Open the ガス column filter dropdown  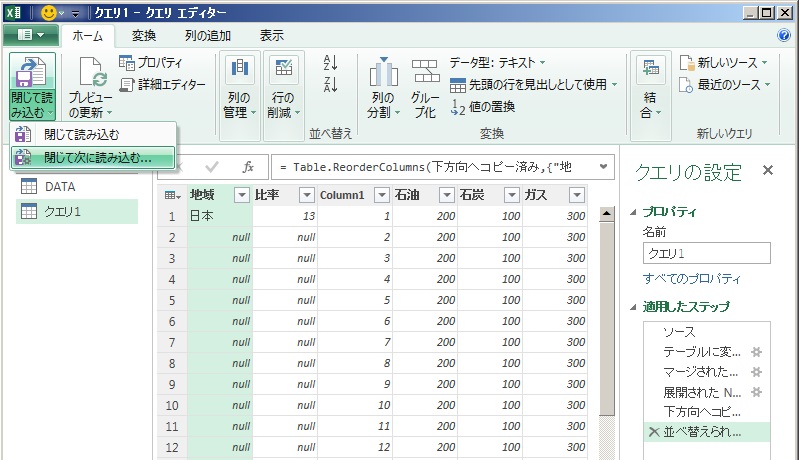576,195
